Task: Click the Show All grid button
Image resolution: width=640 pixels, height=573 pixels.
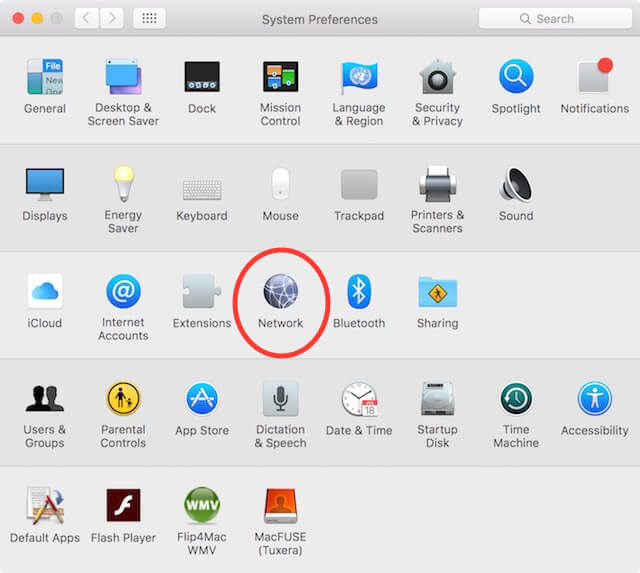Action: pyautogui.click(x=149, y=18)
